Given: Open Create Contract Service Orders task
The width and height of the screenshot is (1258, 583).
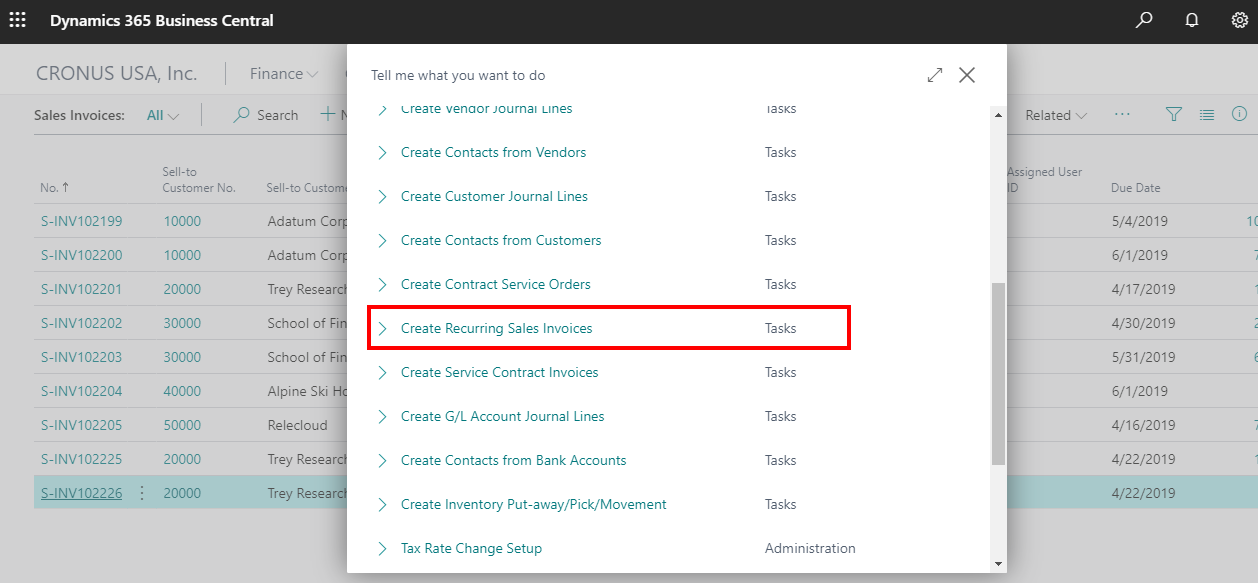Looking at the screenshot, I should click(x=496, y=284).
